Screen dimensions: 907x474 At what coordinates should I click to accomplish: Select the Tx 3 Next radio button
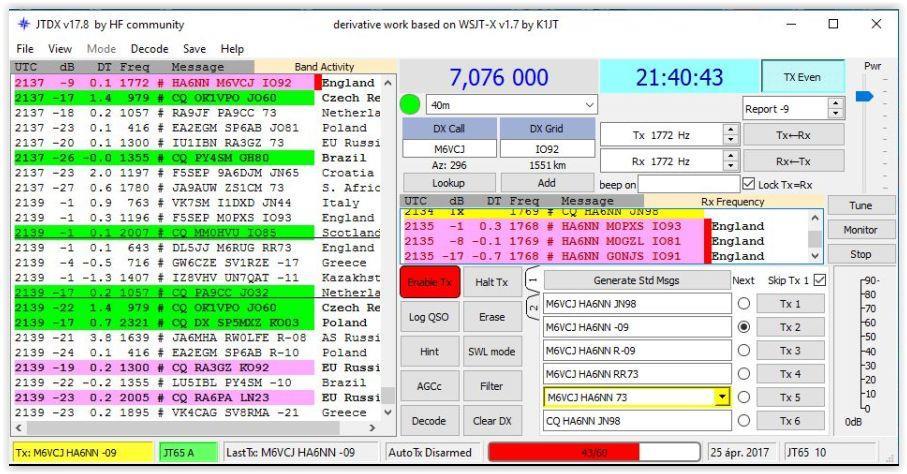[744, 350]
